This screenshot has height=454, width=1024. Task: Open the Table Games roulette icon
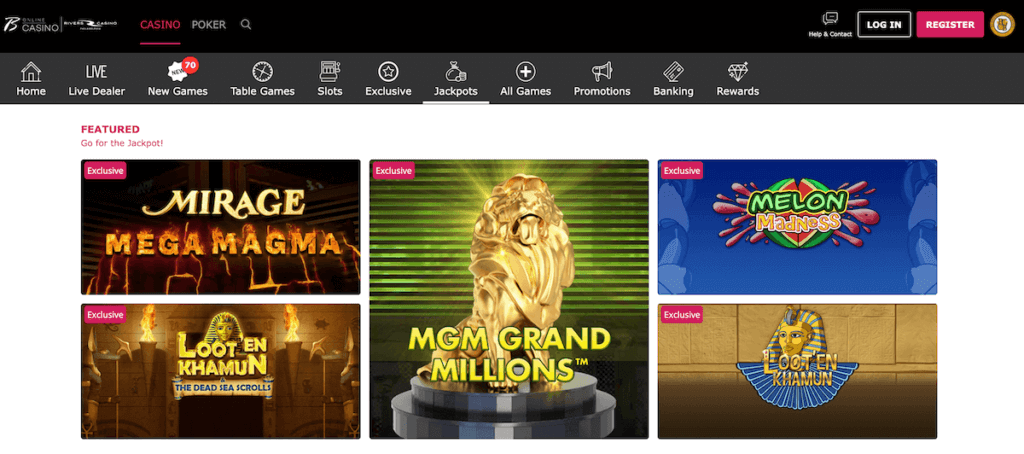click(263, 71)
